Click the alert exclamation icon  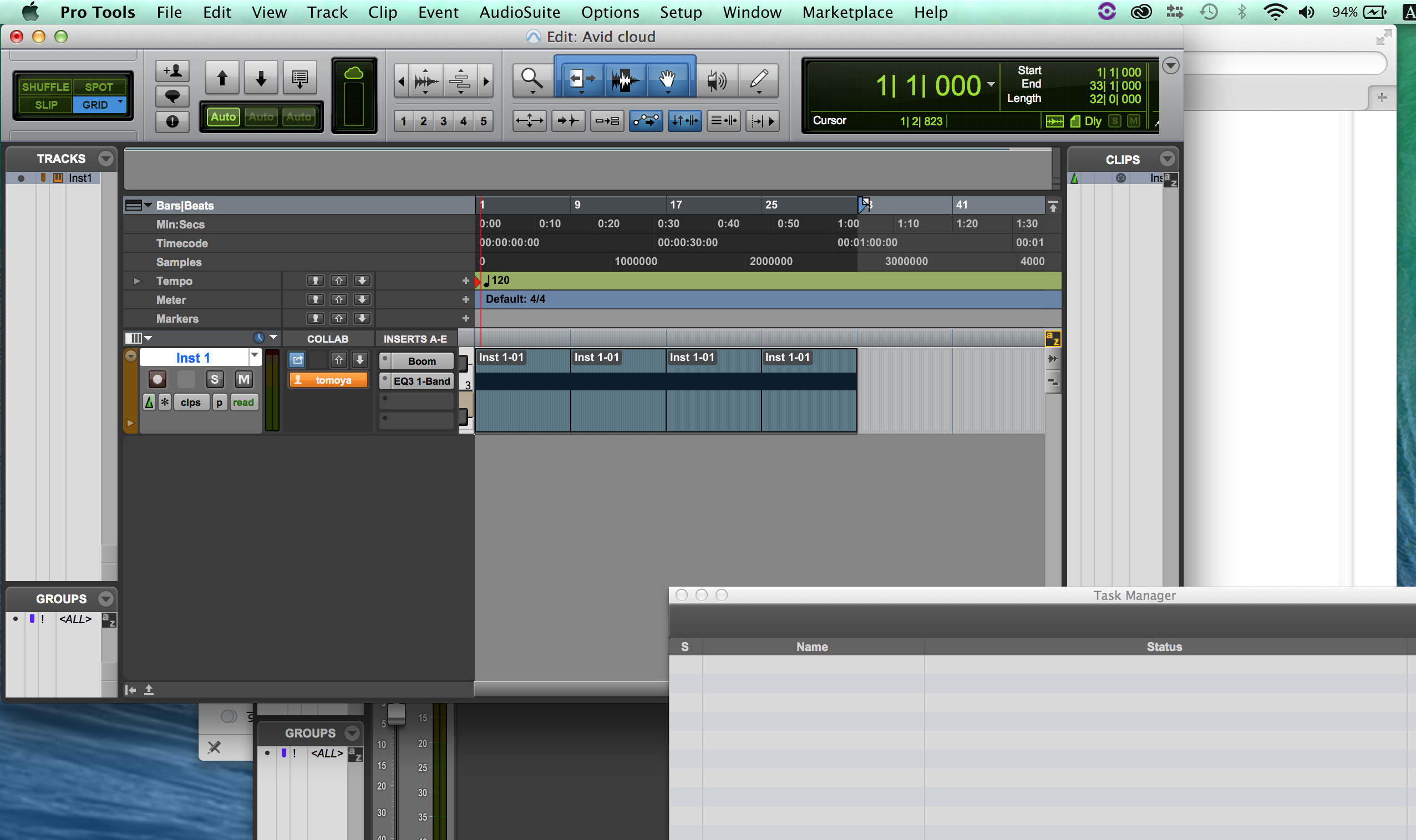(x=172, y=120)
